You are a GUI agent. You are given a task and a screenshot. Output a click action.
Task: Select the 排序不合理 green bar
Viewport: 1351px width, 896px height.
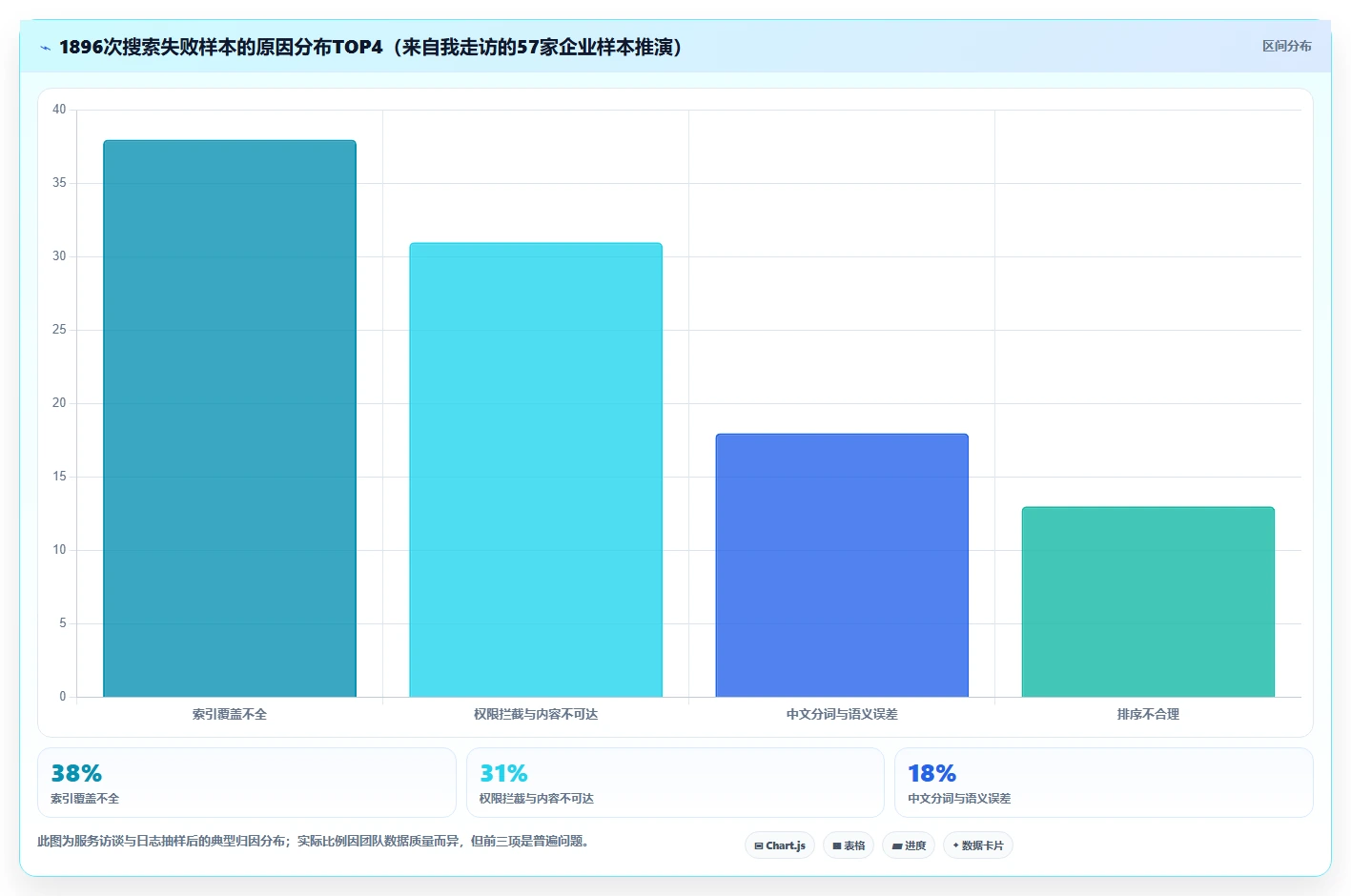(x=1148, y=601)
